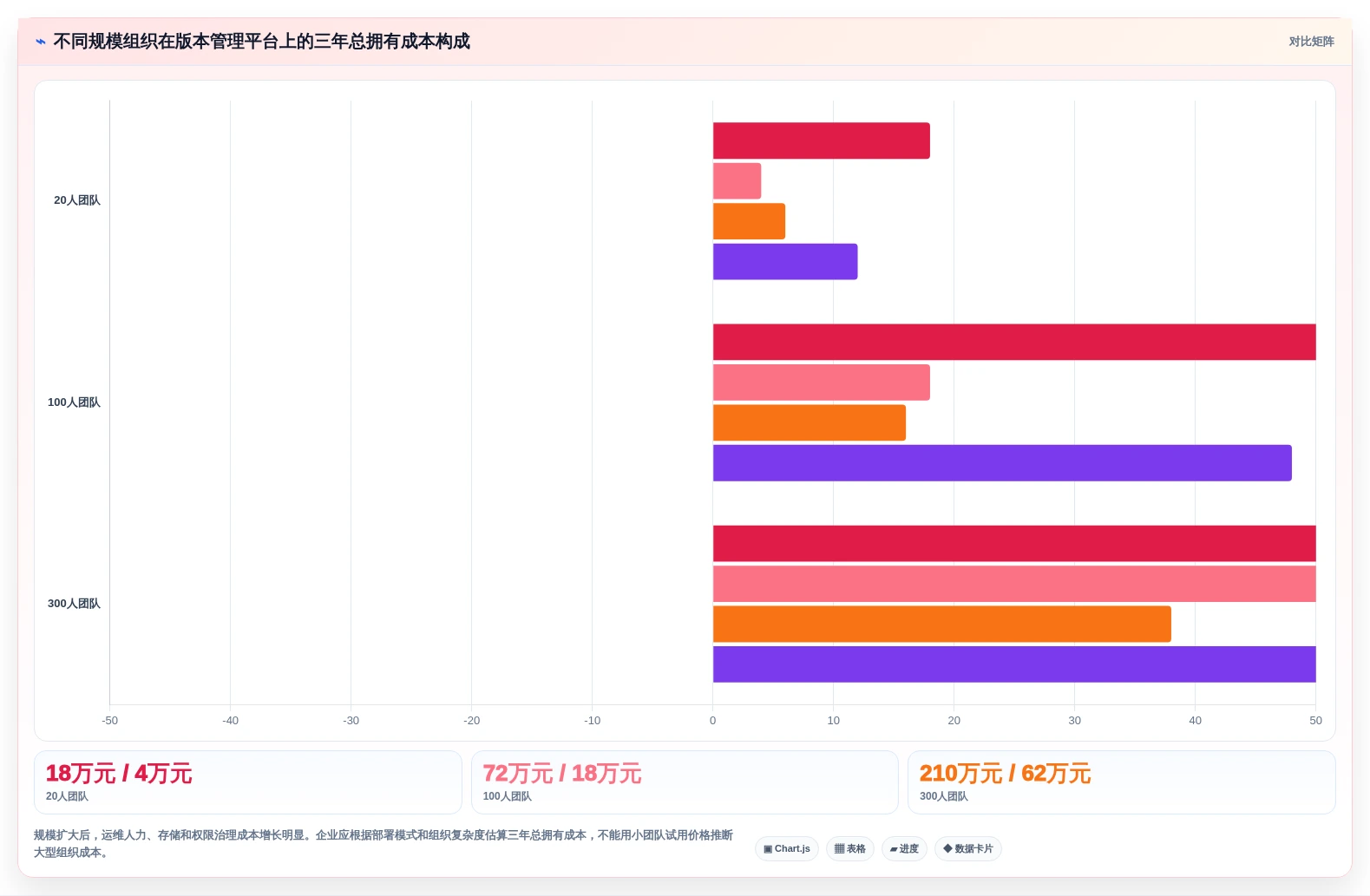
Task: Click the x-axis tick label -40
Action: (230, 721)
